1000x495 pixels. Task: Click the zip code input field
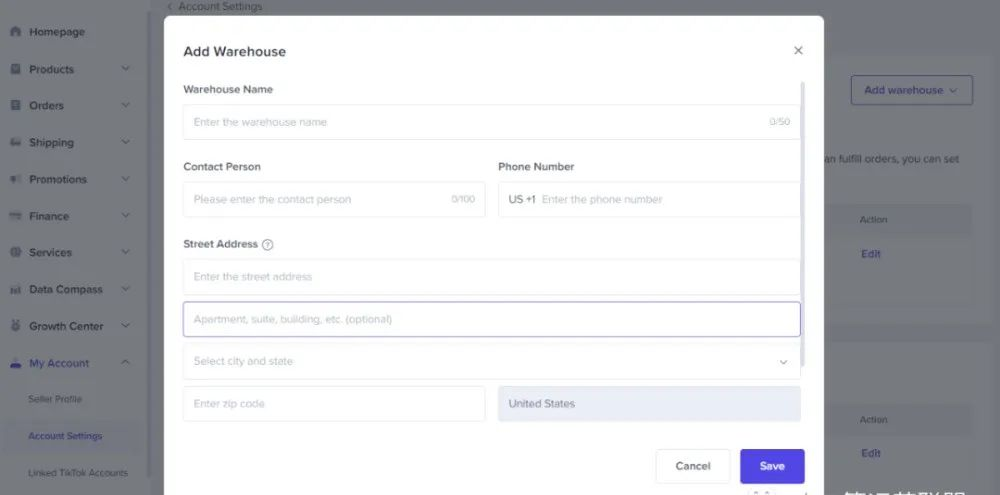(x=334, y=404)
